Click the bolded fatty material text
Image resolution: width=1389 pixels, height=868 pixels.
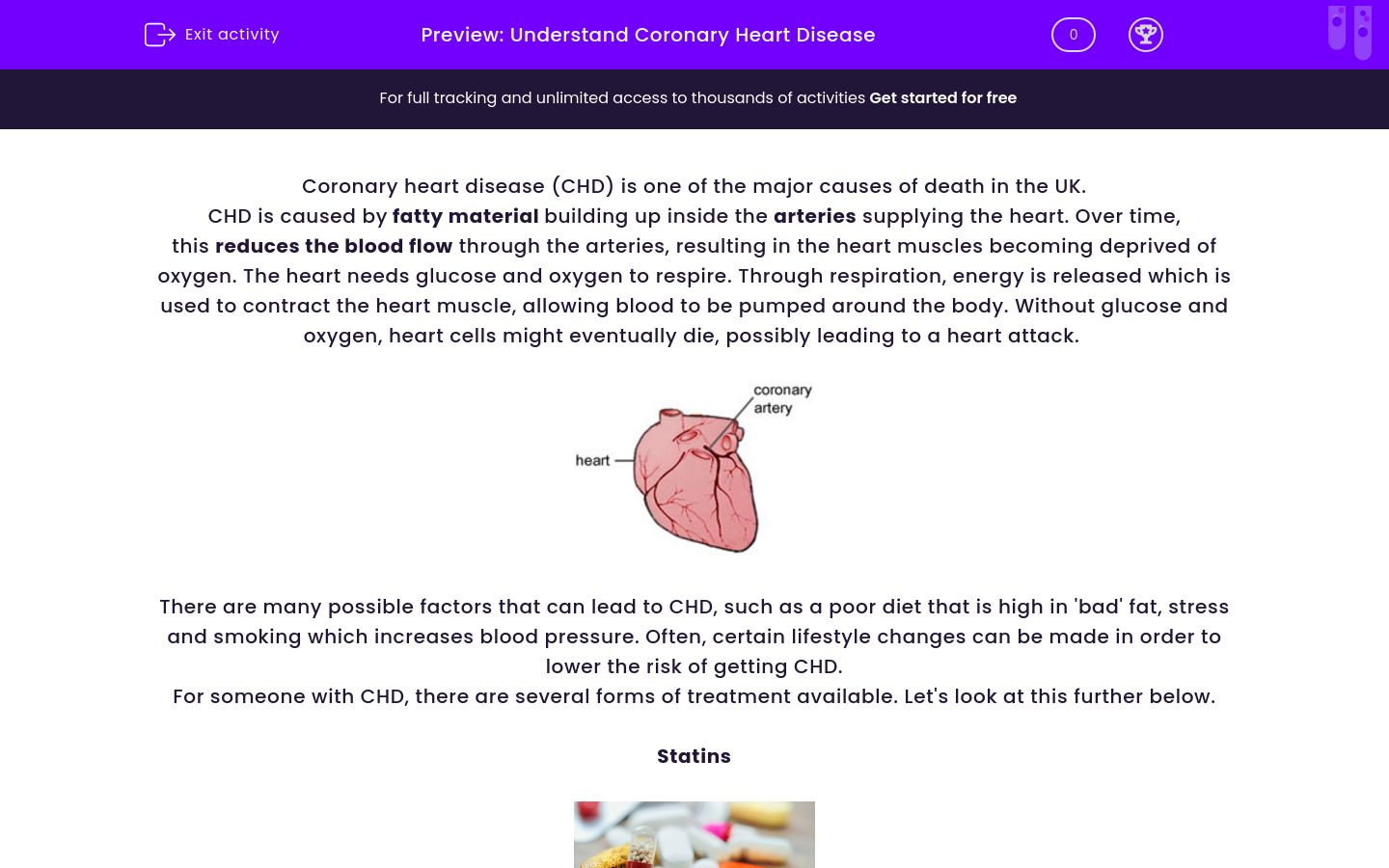466,216
